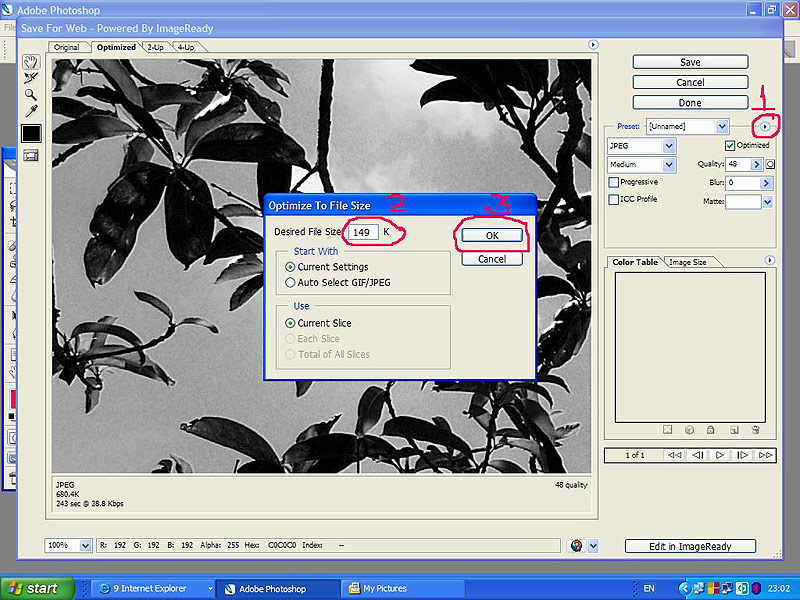Image resolution: width=800 pixels, height=600 pixels.
Task: Switch to the 2-Up tab
Action: 155,47
